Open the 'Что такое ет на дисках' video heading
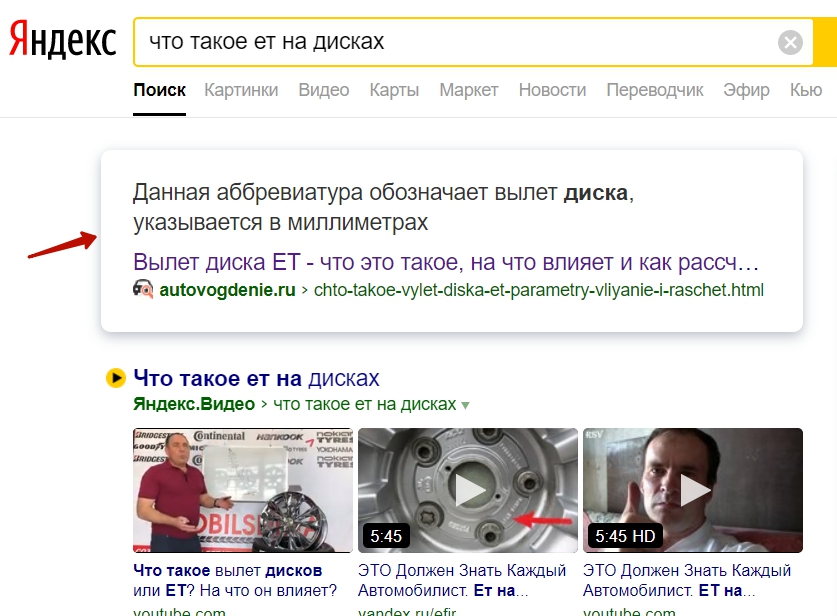The image size is (837, 616). tap(256, 379)
